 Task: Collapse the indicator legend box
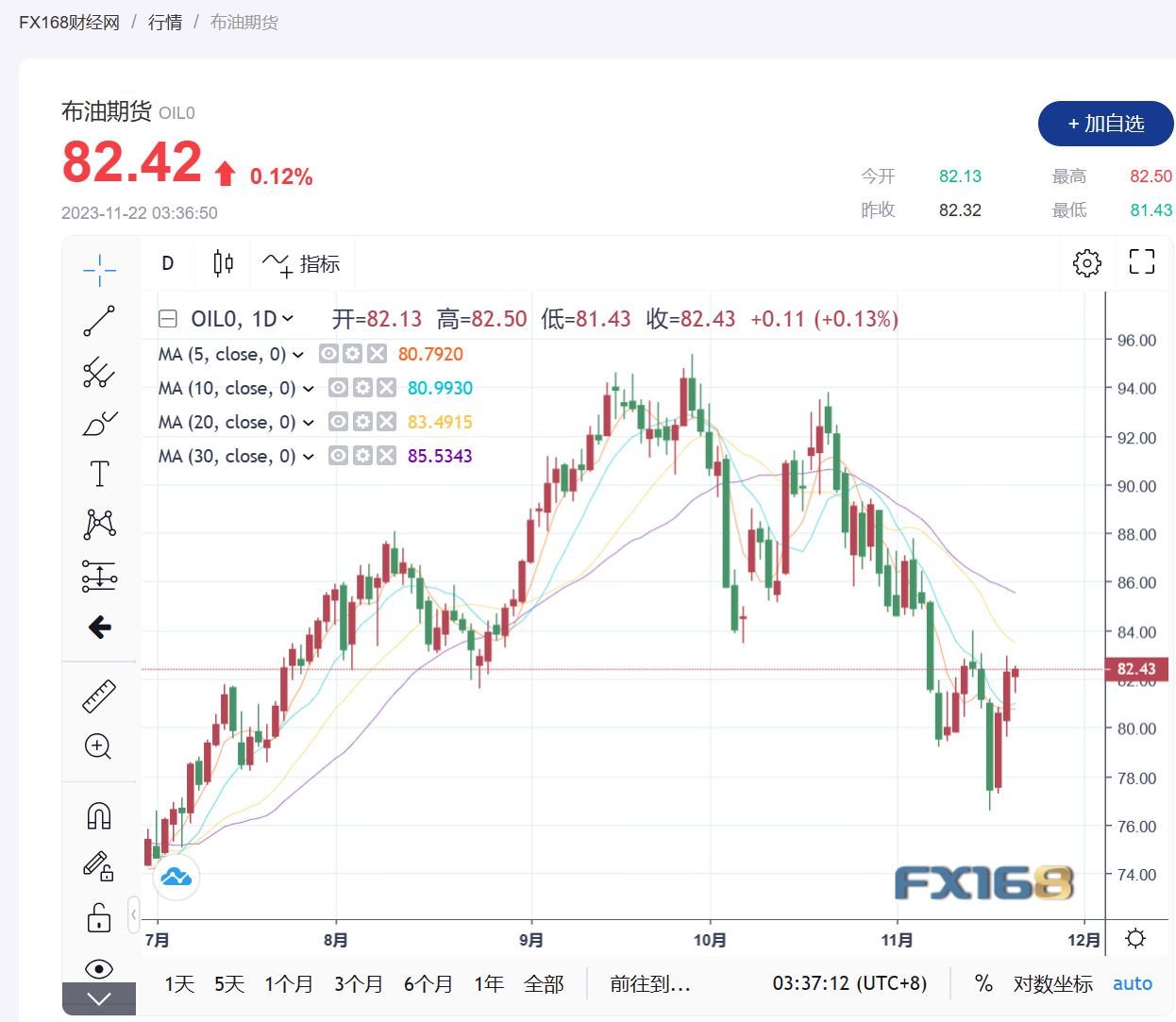168,319
